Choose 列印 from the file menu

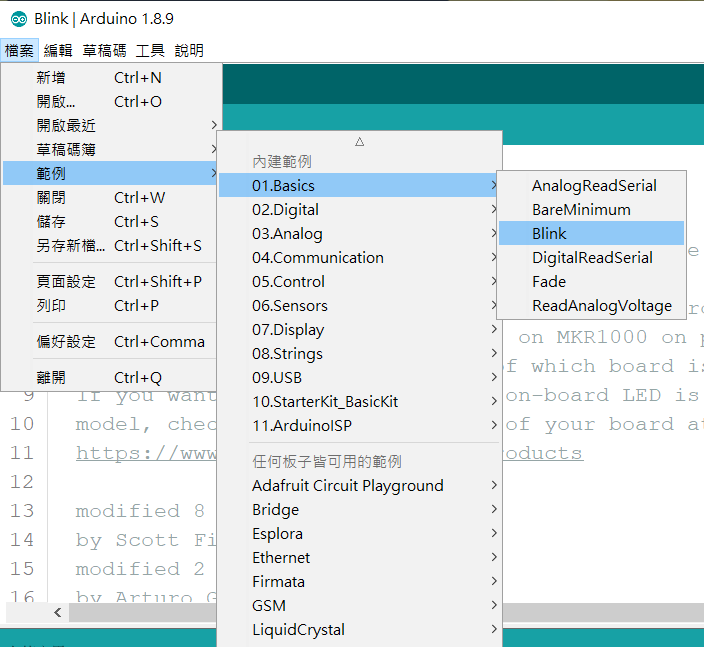pyautogui.click(x=110, y=306)
